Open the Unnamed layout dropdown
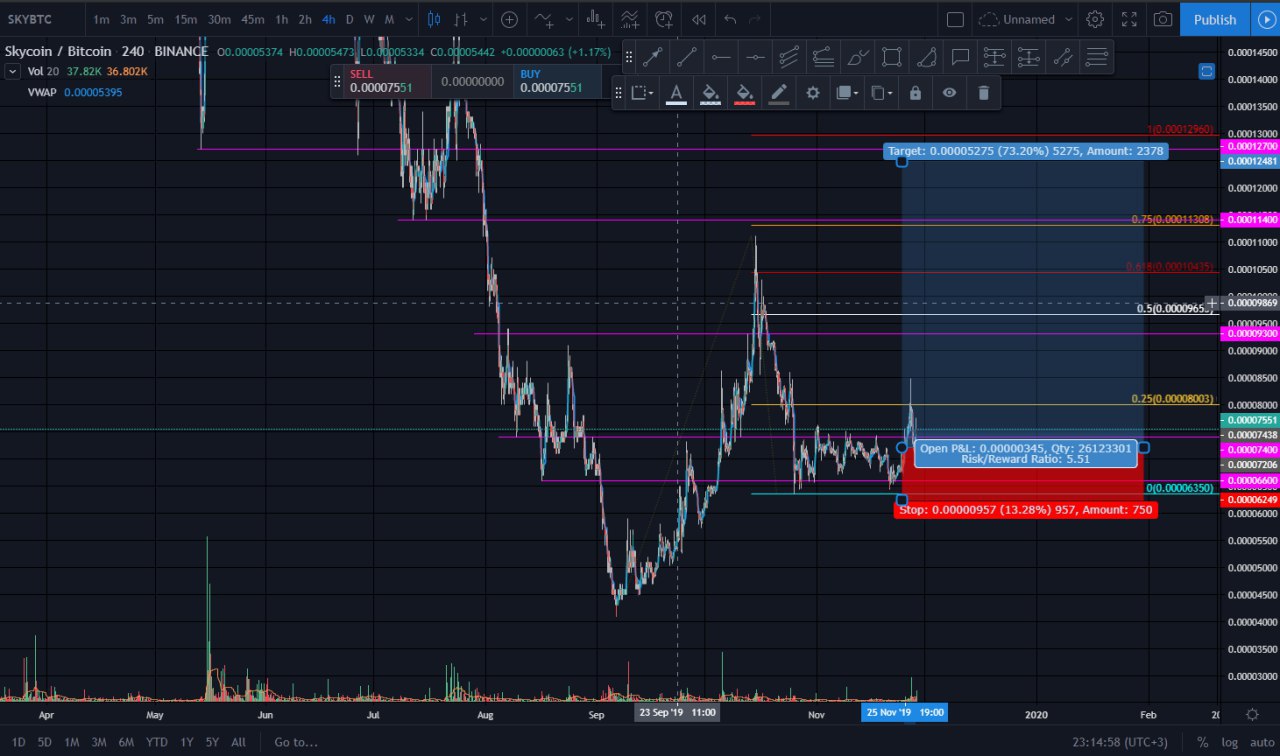The height and width of the screenshot is (756, 1280). click(x=1026, y=19)
